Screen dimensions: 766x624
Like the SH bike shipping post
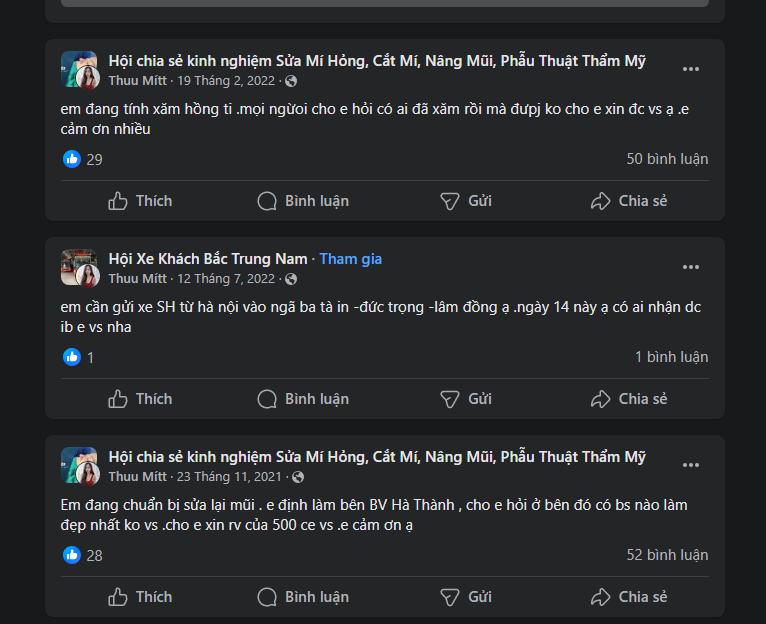(140, 399)
